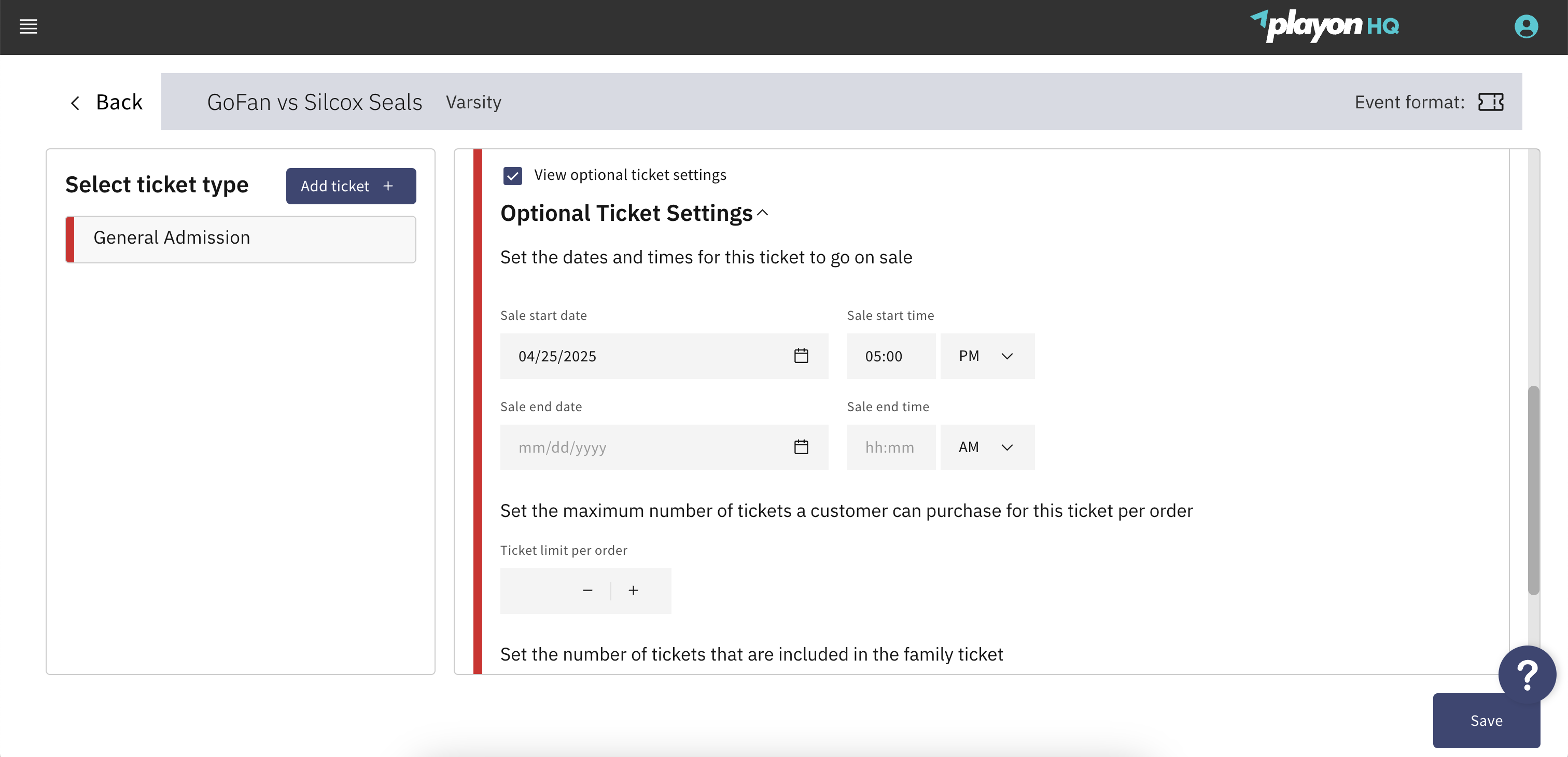
Task: Open the hamburger navigation menu
Action: (x=28, y=27)
